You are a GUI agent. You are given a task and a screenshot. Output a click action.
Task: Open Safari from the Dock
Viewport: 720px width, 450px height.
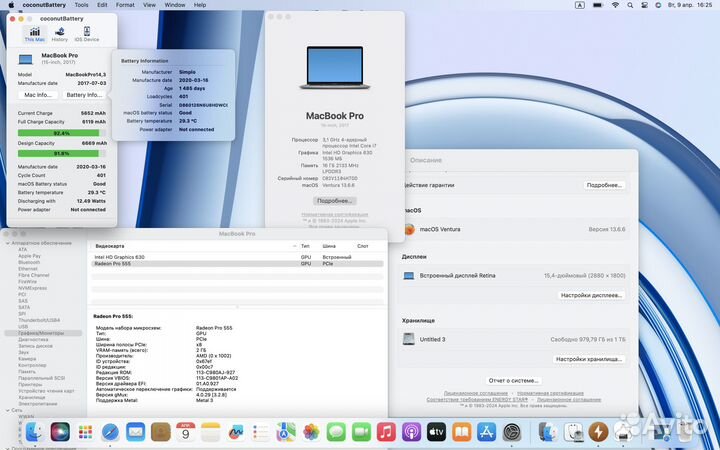coord(110,432)
